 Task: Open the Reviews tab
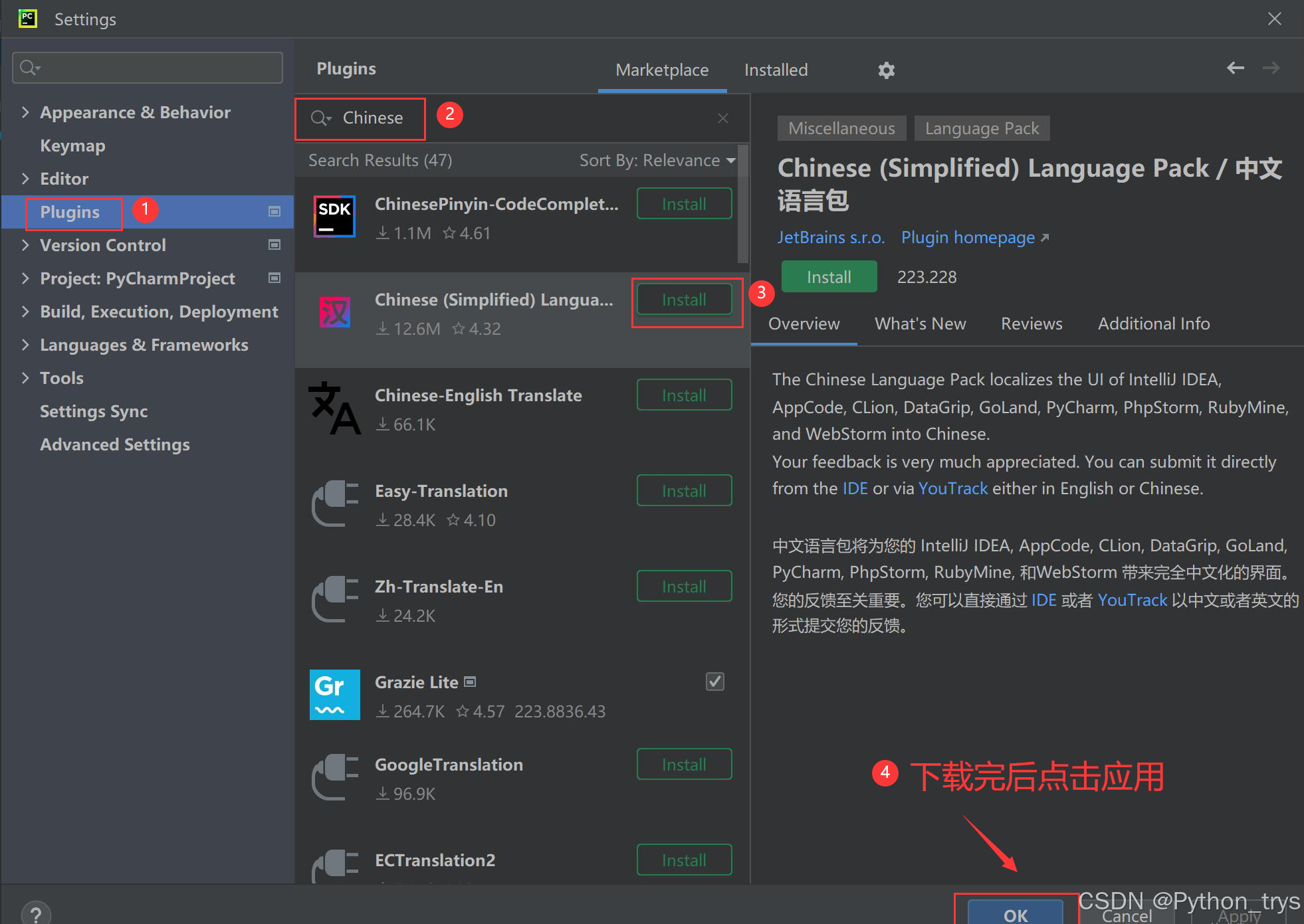tap(1032, 324)
